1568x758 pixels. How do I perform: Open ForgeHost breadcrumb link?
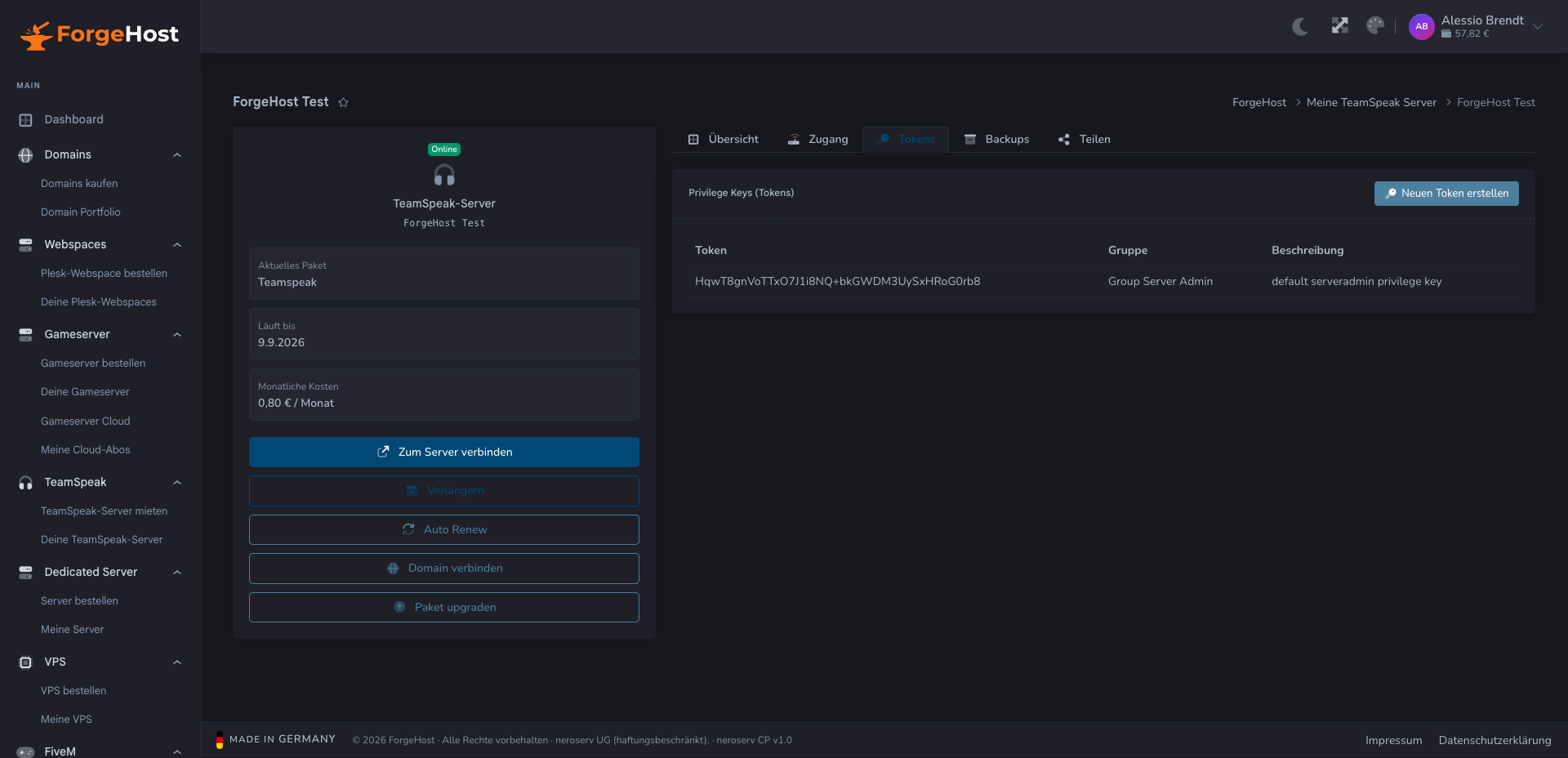point(1259,103)
